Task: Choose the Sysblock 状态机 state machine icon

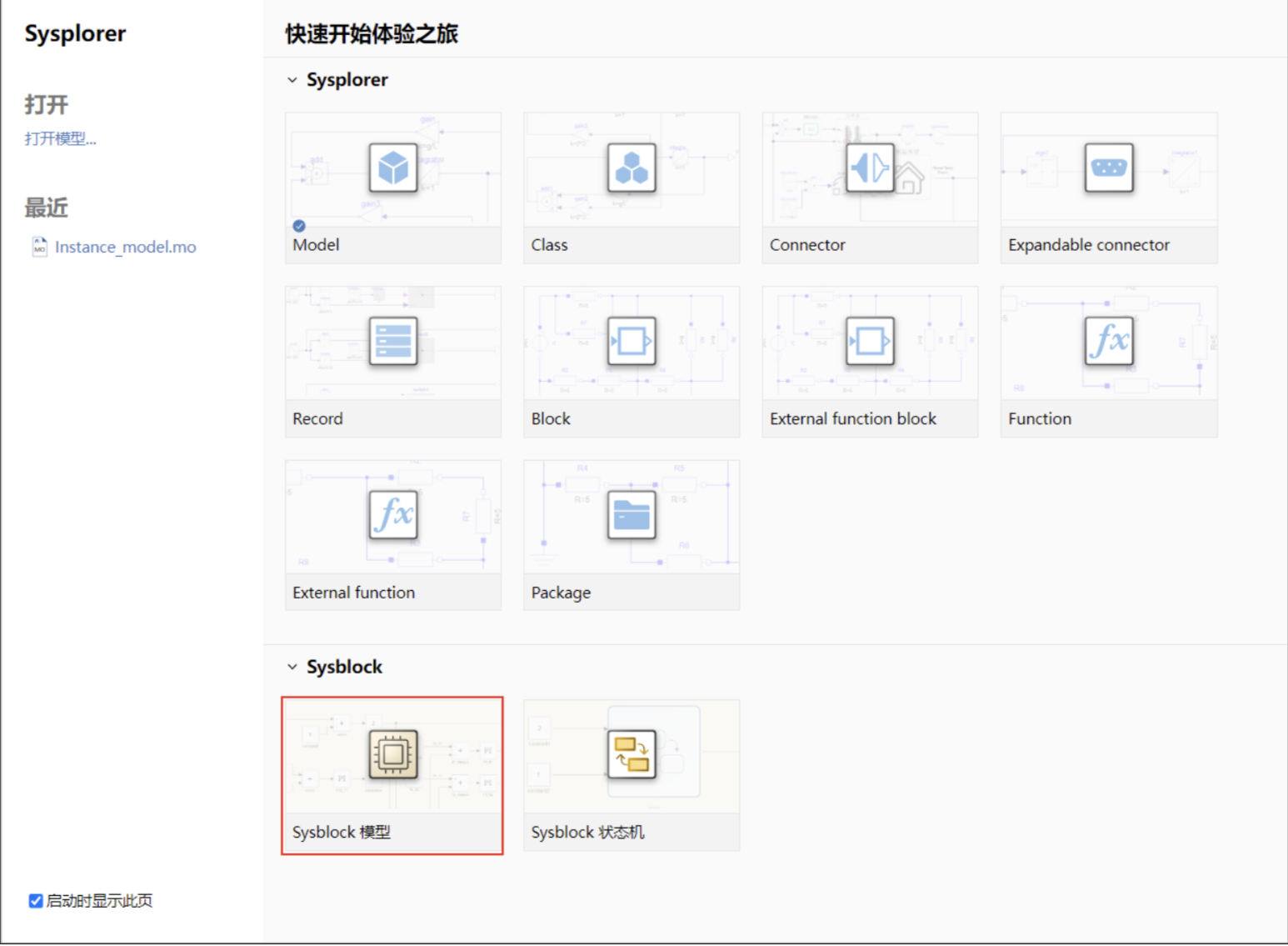Action: pos(632,754)
